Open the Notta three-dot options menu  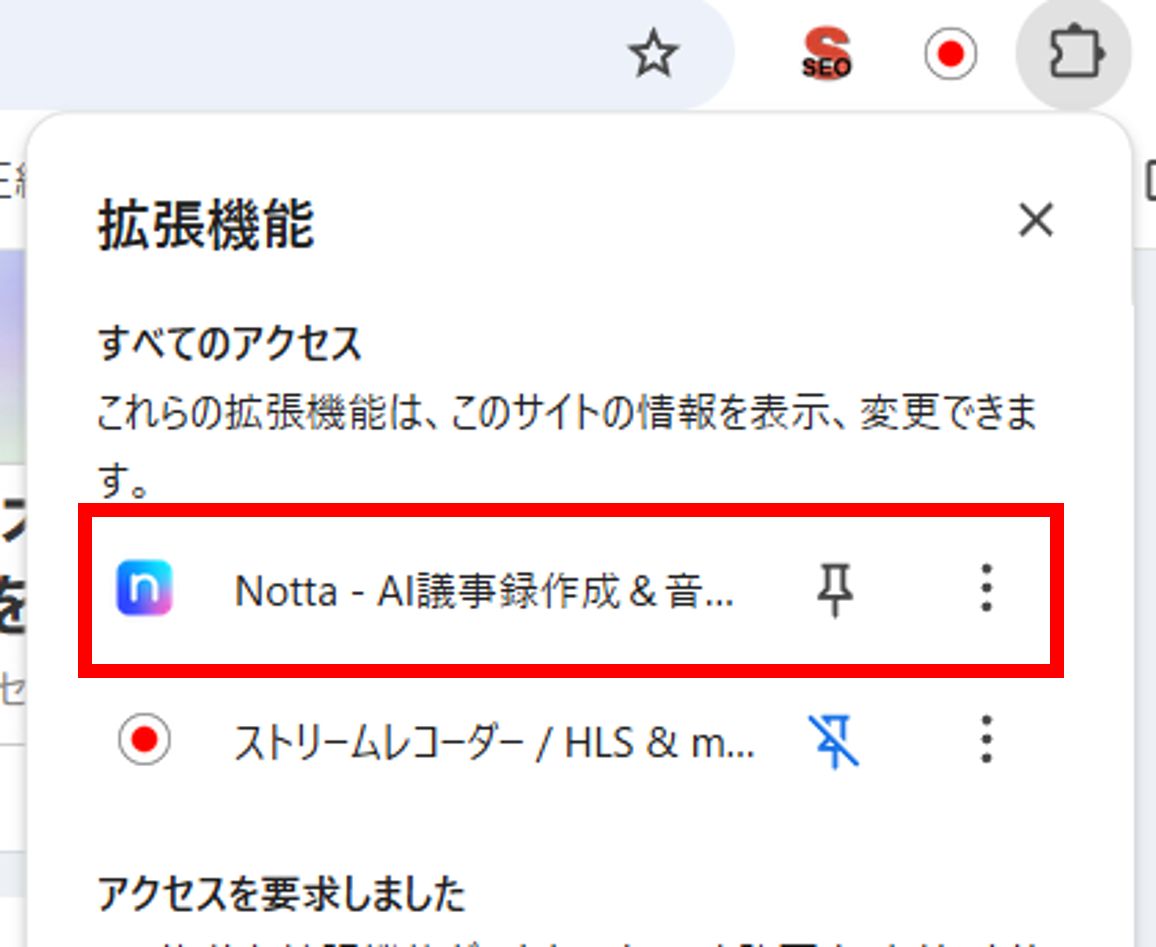[x=986, y=590]
